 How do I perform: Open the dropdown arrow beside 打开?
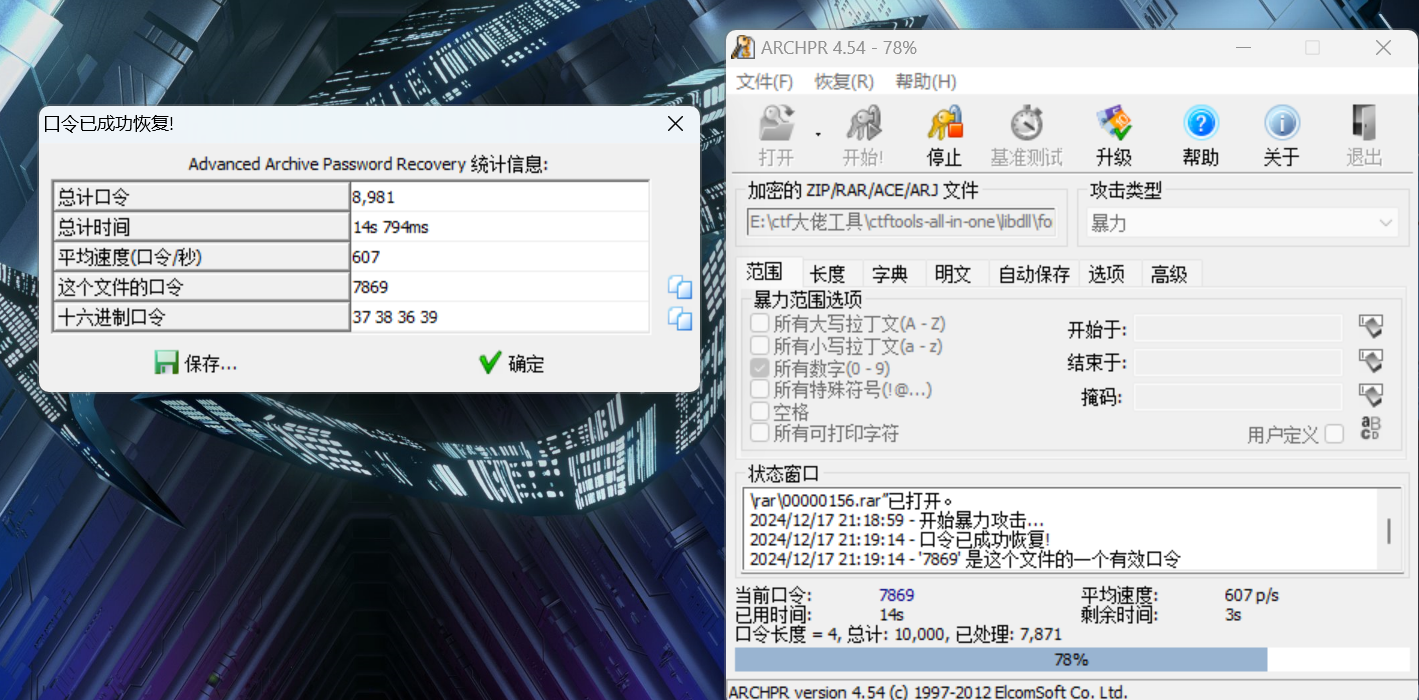817,134
